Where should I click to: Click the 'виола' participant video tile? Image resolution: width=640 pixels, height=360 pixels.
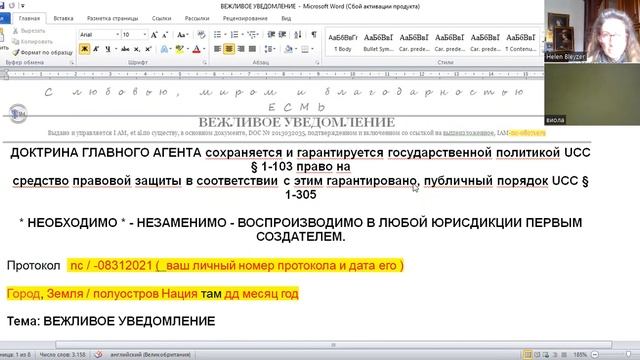592,94
